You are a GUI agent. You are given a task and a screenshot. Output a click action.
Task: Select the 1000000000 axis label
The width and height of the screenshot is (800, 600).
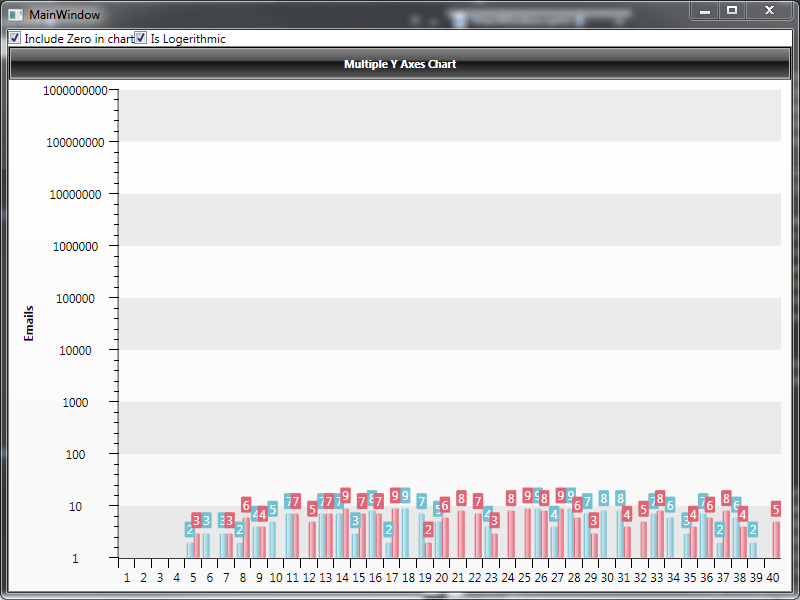click(76, 90)
